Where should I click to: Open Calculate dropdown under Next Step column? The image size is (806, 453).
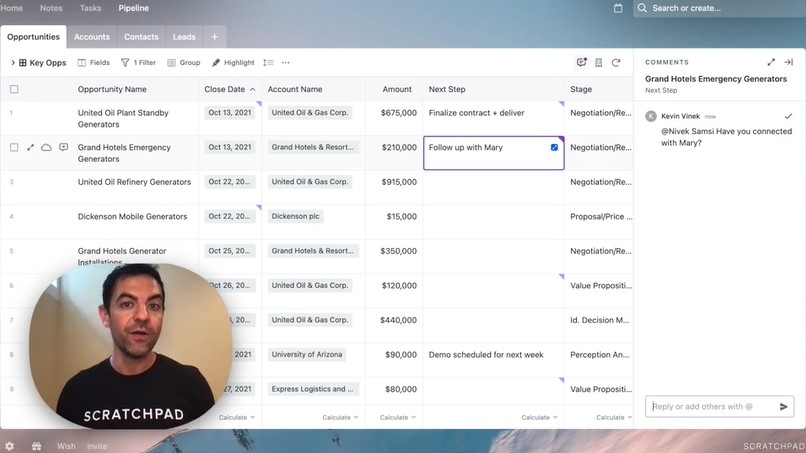point(539,417)
